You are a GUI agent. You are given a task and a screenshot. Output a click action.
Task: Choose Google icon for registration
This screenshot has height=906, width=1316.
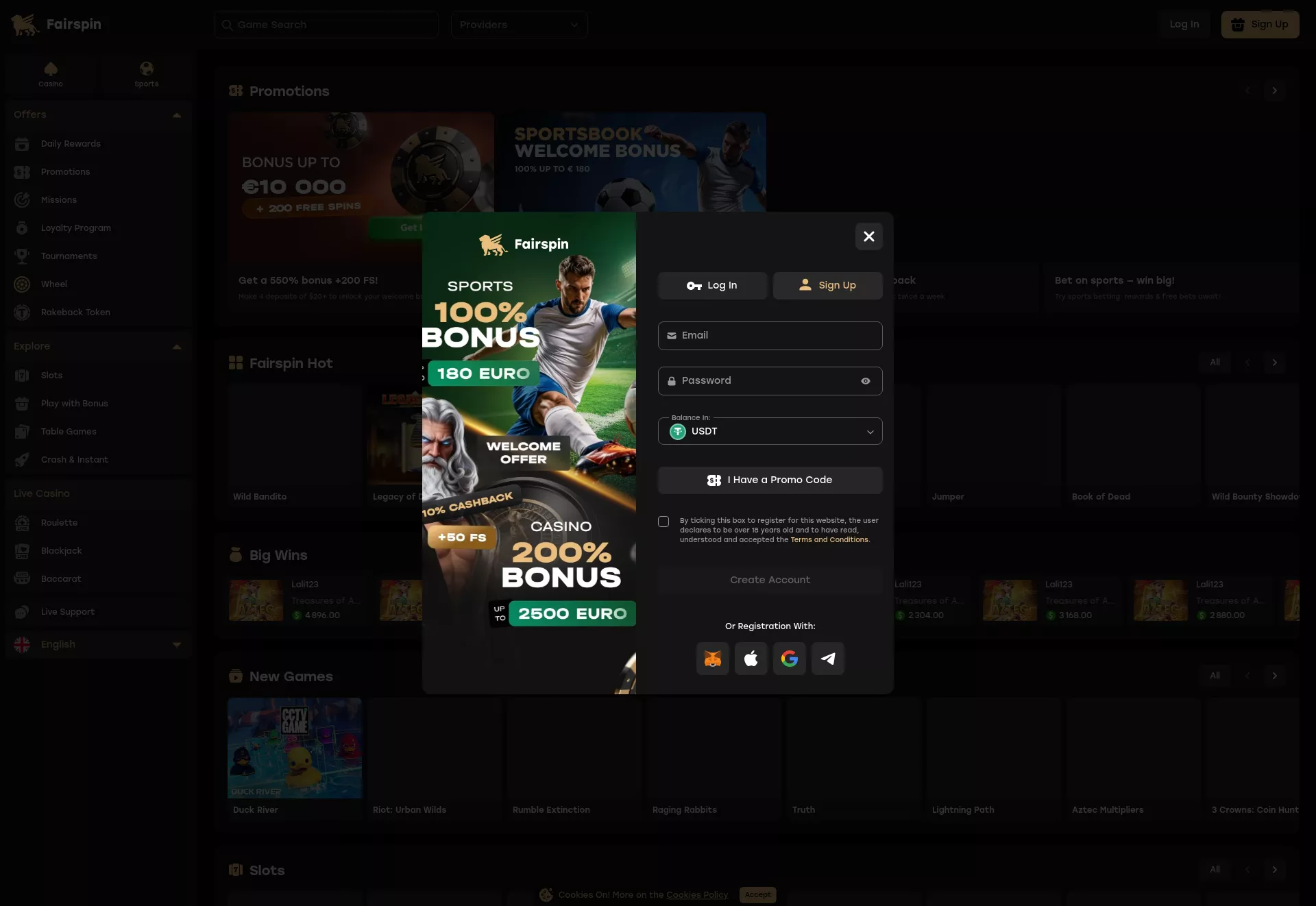790,659
